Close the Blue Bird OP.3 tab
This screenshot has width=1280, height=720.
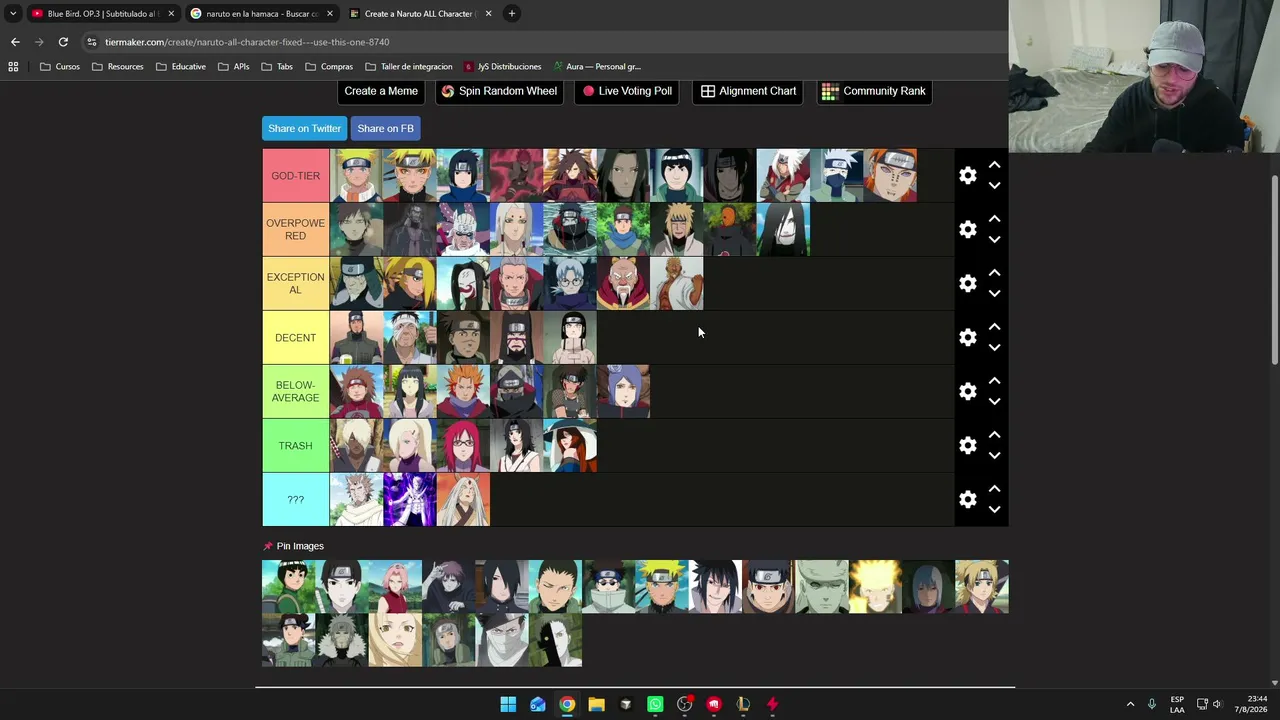pyautogui.click(x=171, y=14)
